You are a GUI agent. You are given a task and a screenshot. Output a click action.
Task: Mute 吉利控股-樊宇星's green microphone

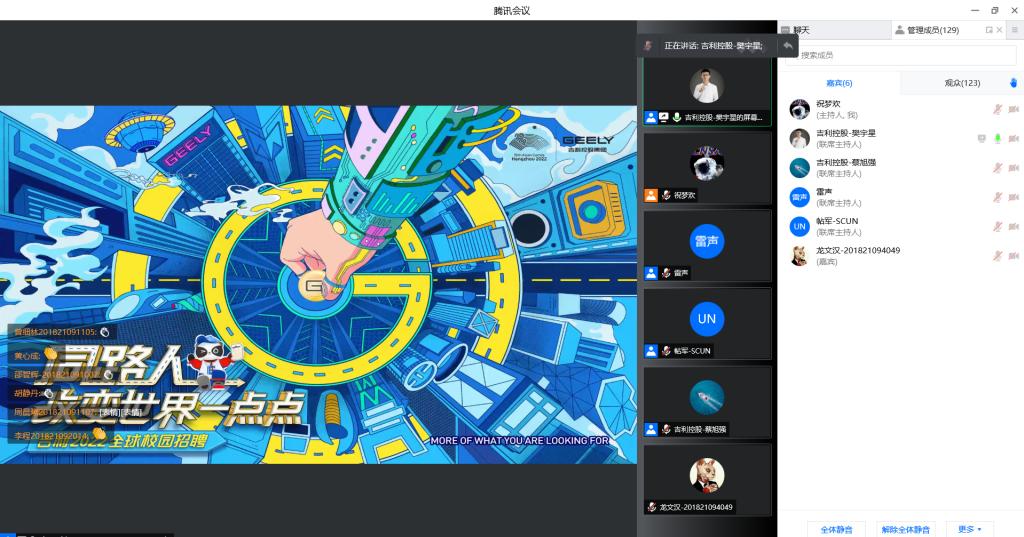[x=997, y=138]
